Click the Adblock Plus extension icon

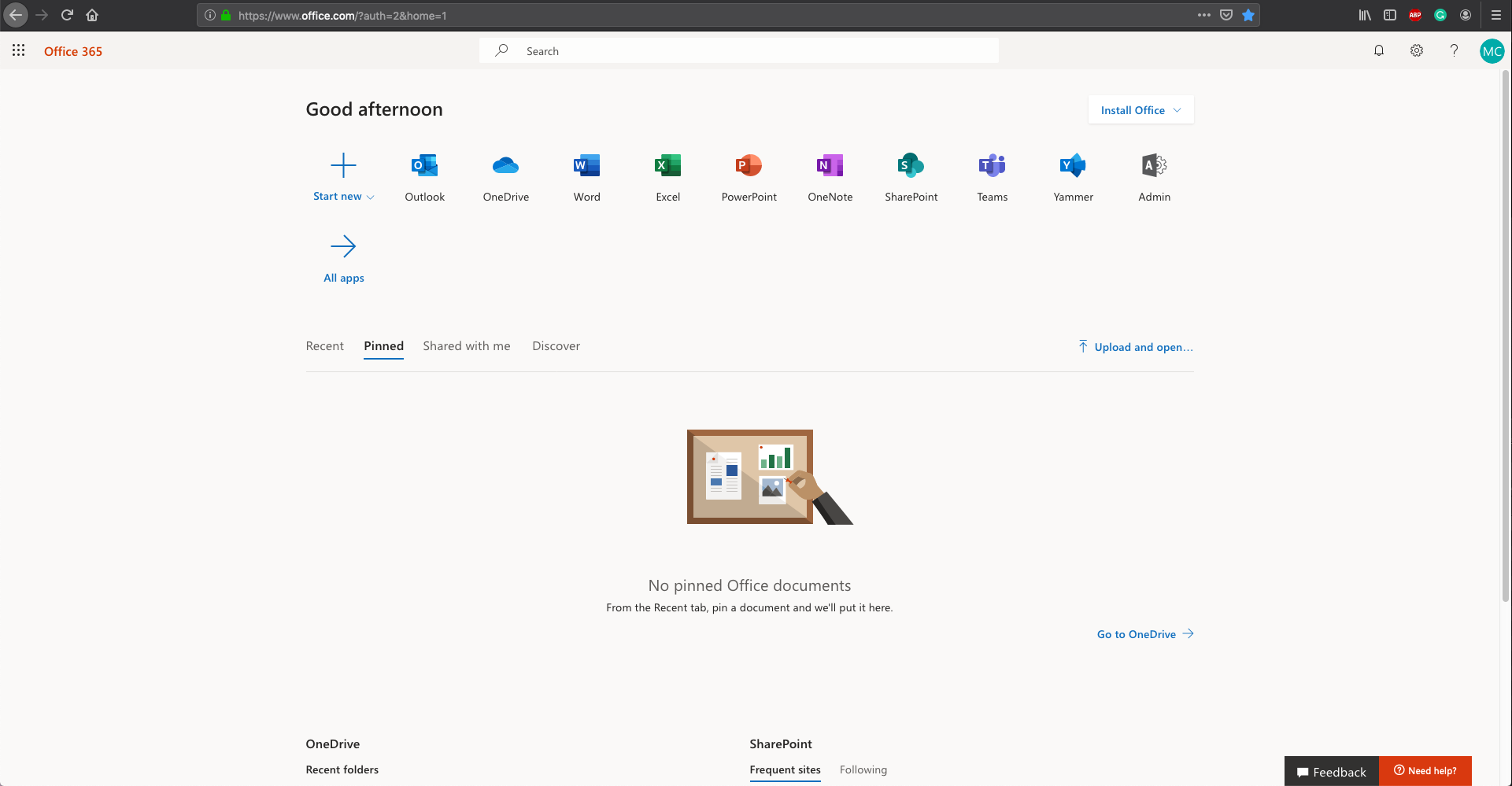coord(1415,15)
